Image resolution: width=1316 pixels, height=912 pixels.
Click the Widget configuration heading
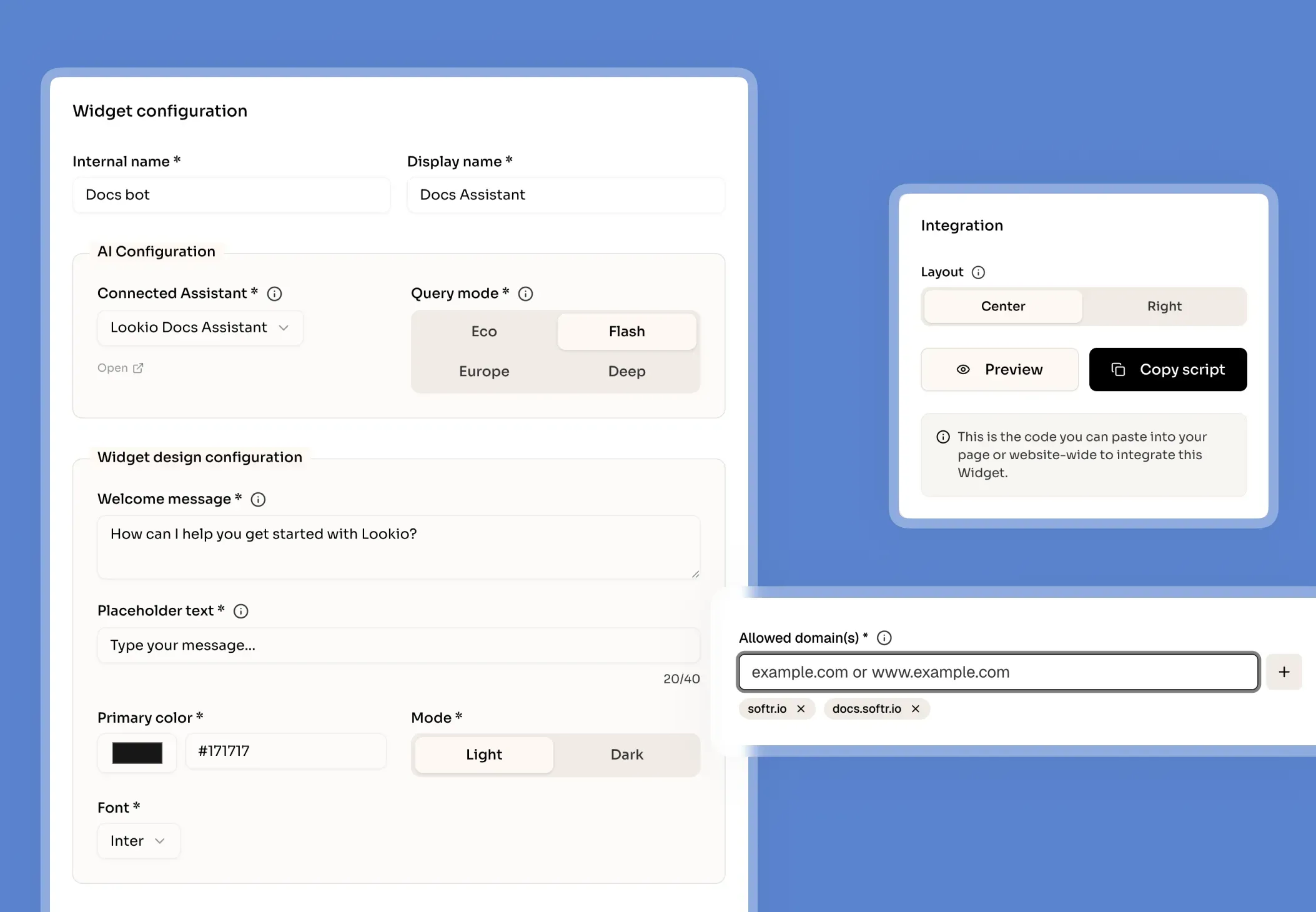pos(160,111)
